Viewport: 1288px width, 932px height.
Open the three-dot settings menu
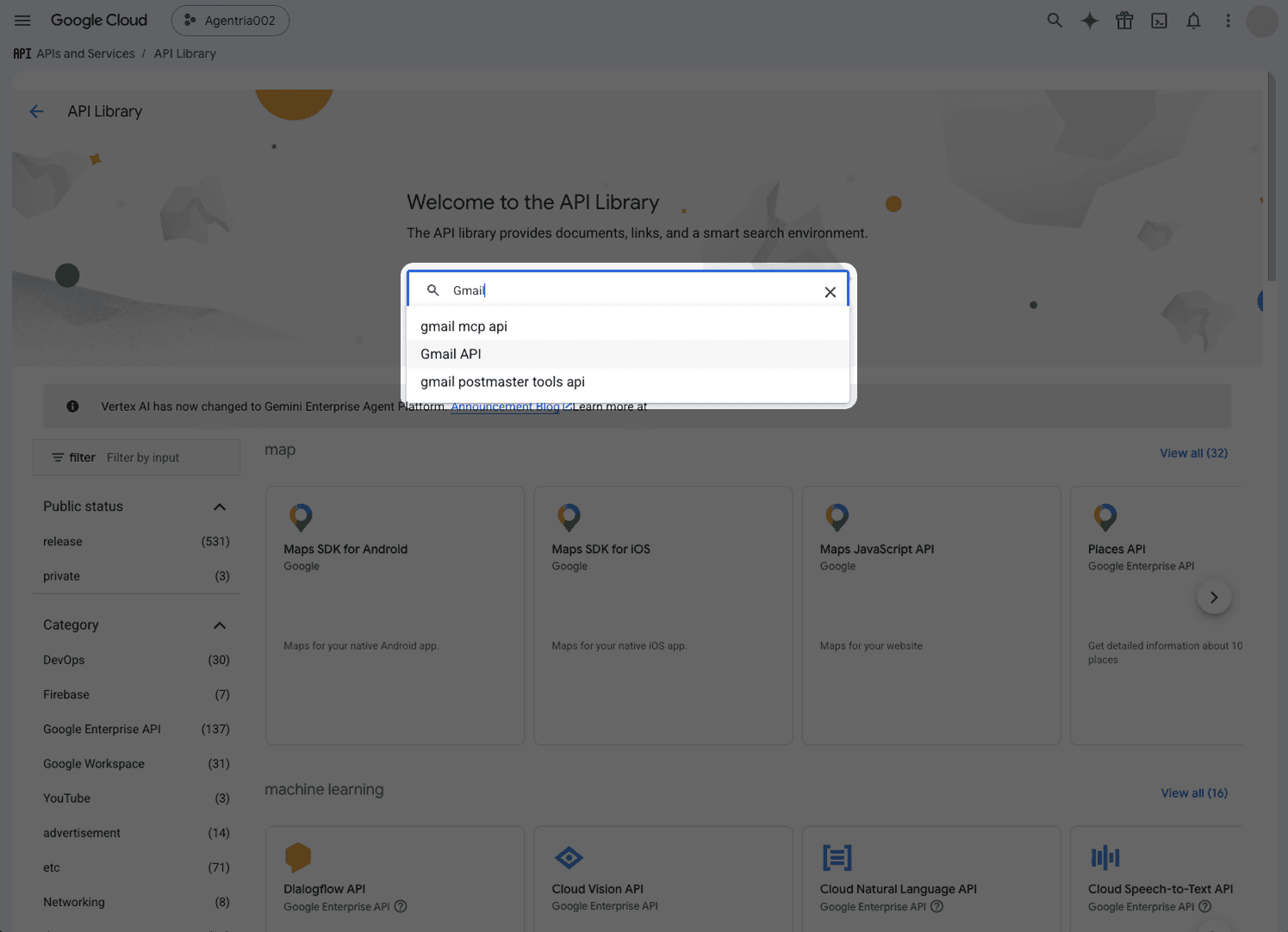coord(1229,21)
